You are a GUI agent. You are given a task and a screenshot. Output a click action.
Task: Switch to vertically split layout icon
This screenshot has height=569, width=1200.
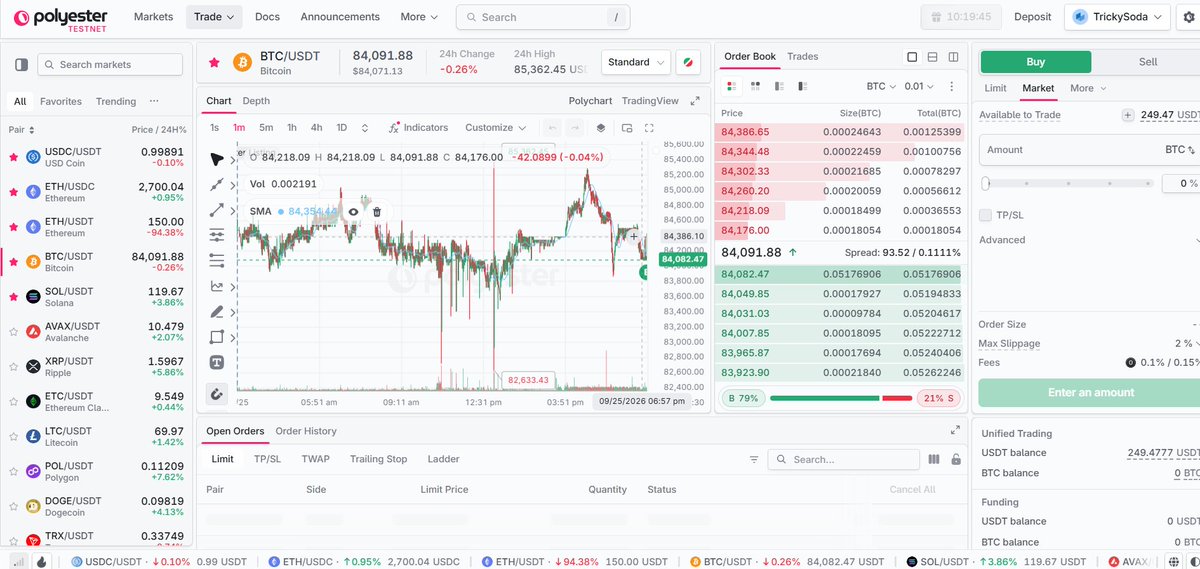click(953, 57)
